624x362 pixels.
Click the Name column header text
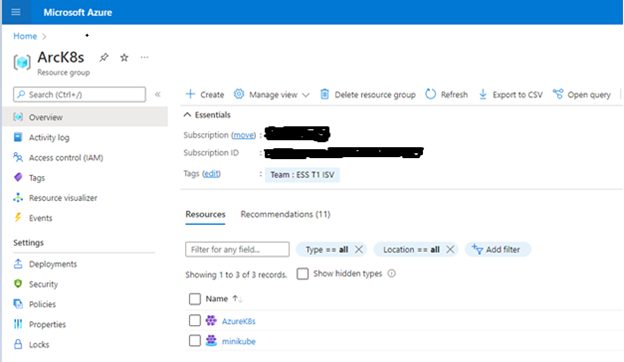[x=216, y=299]
